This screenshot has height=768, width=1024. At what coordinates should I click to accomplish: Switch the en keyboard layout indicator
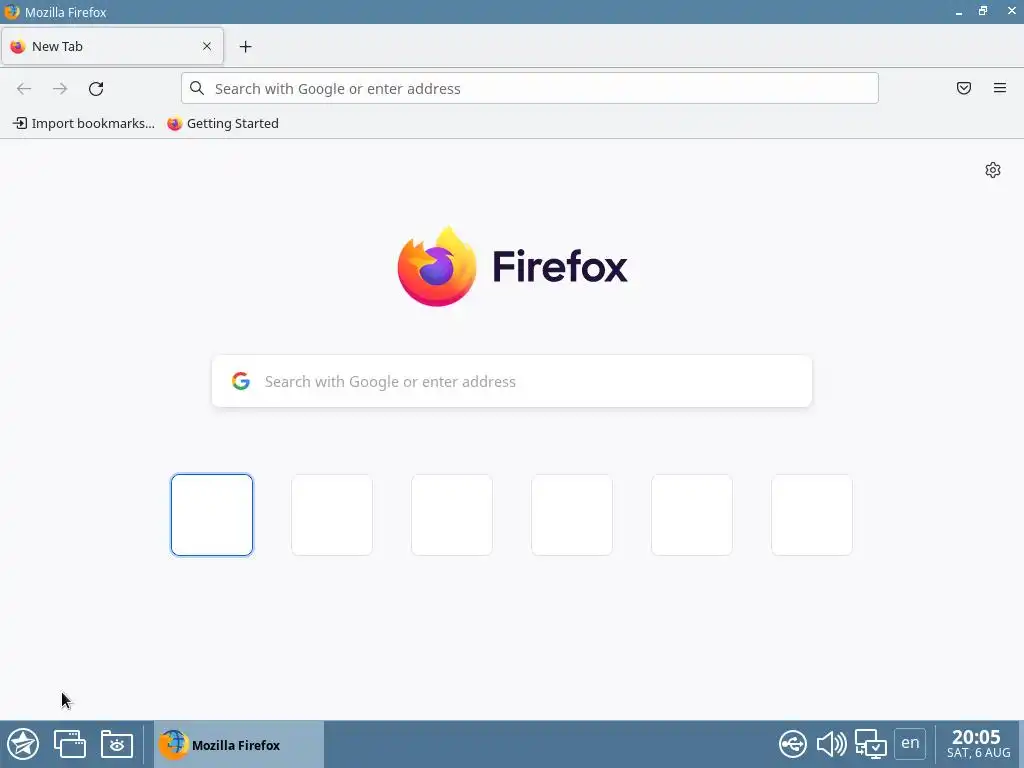pyautogui.click(x=910, y=743)
